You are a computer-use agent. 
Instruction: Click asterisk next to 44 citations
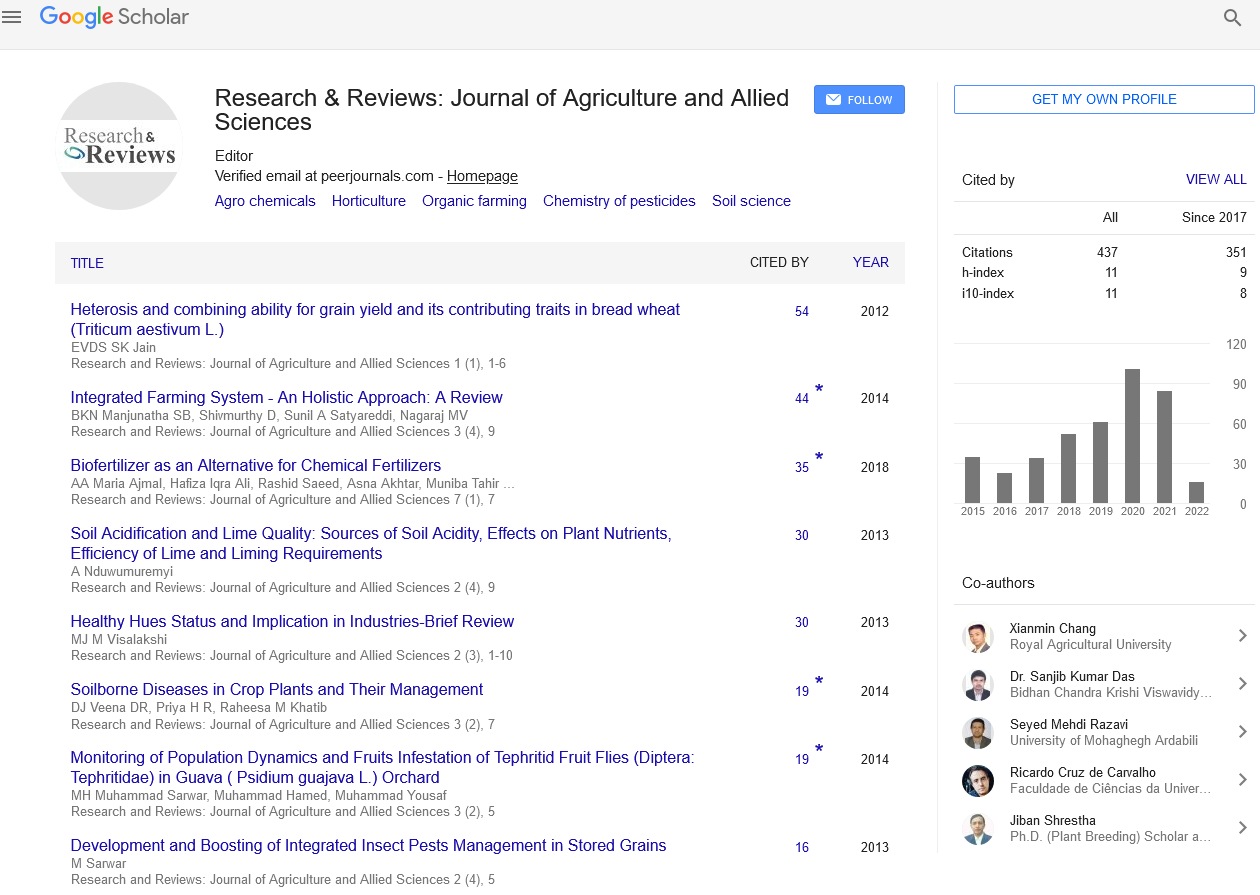coord(819,390)
